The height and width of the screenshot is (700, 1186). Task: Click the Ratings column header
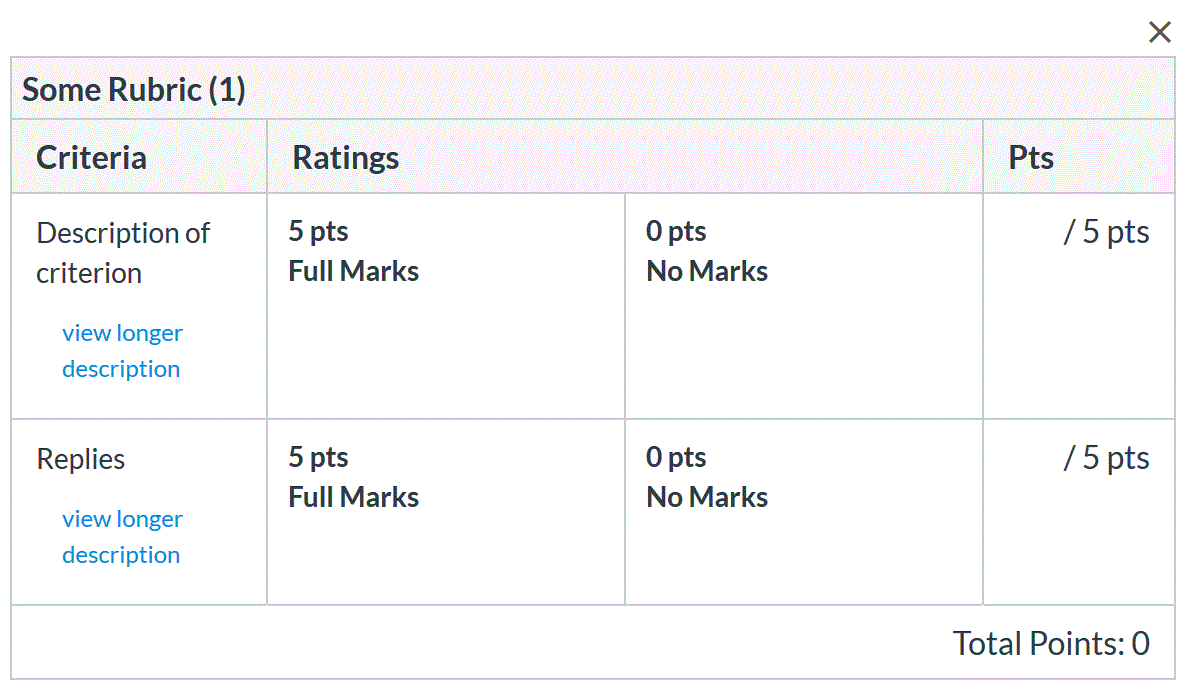(x=346, y=157)
